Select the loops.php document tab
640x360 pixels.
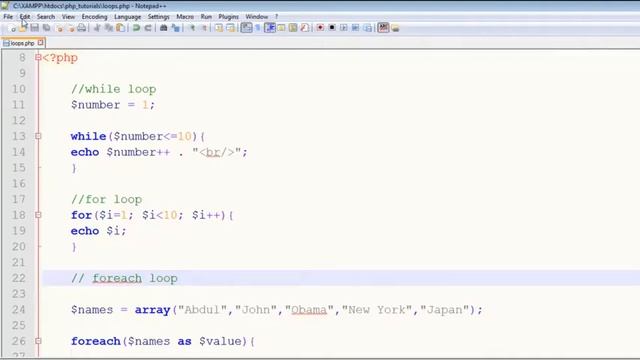(x=23, y=43)
